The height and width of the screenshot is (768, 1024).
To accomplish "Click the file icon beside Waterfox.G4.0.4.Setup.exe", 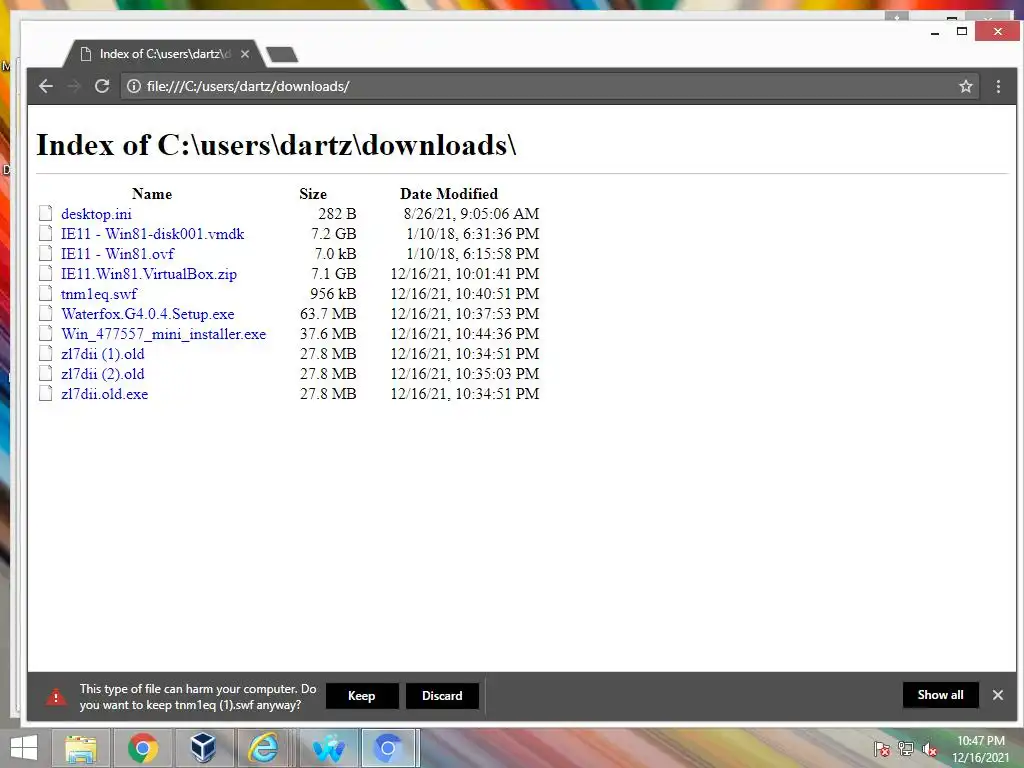I will (45, 313).
